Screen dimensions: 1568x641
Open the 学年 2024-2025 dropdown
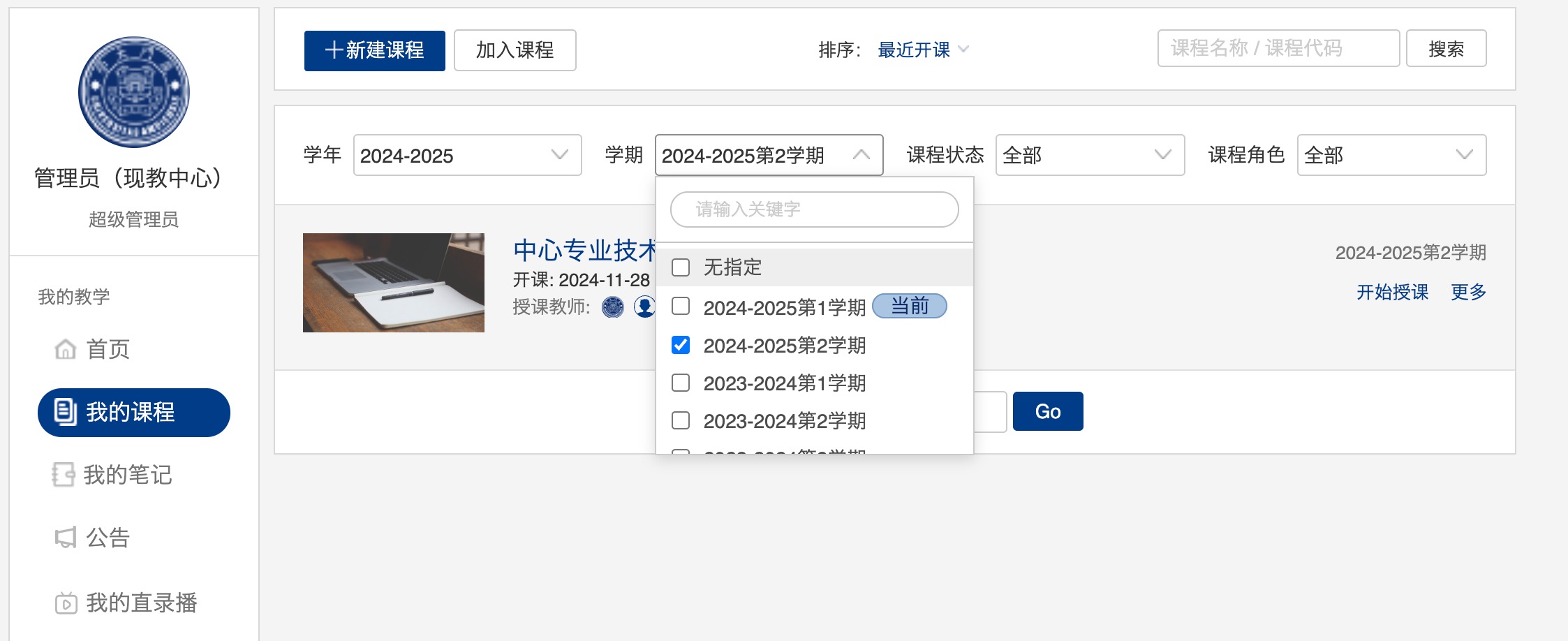[467, 155]
